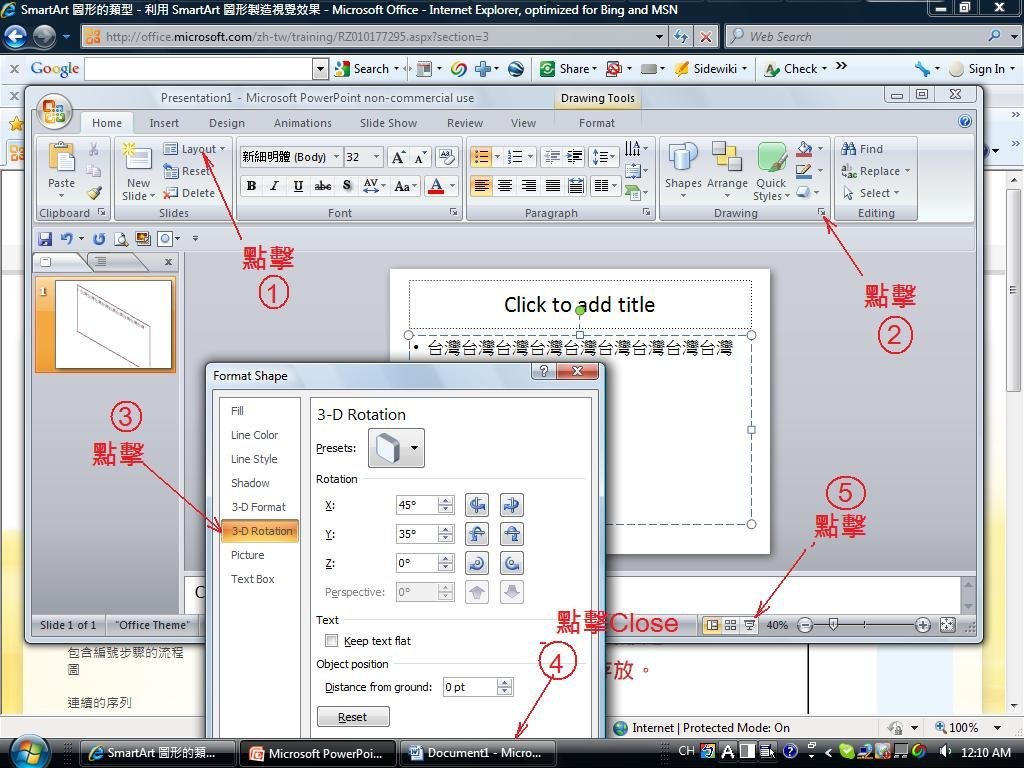Open the Layout dropdown in Slides group
The image size is (1024, 768).
(194, 149)
